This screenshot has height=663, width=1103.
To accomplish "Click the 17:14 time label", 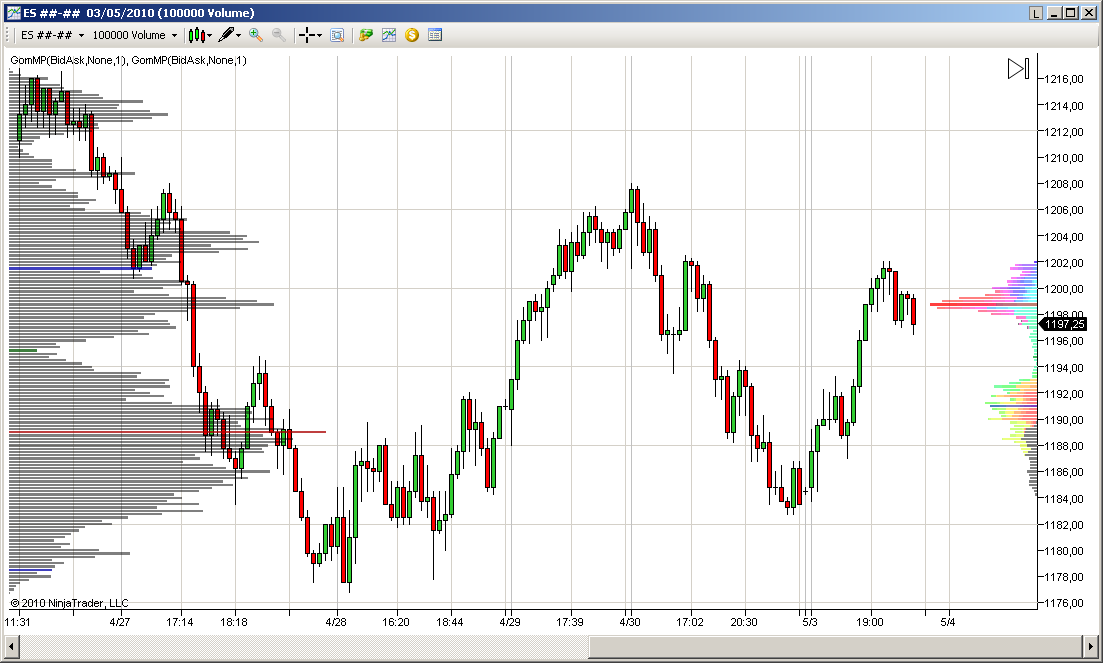I will [x=180, y=622].
